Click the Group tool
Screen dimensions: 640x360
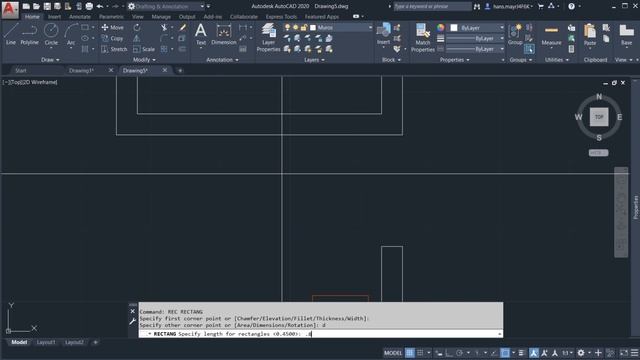coord(515,34)
